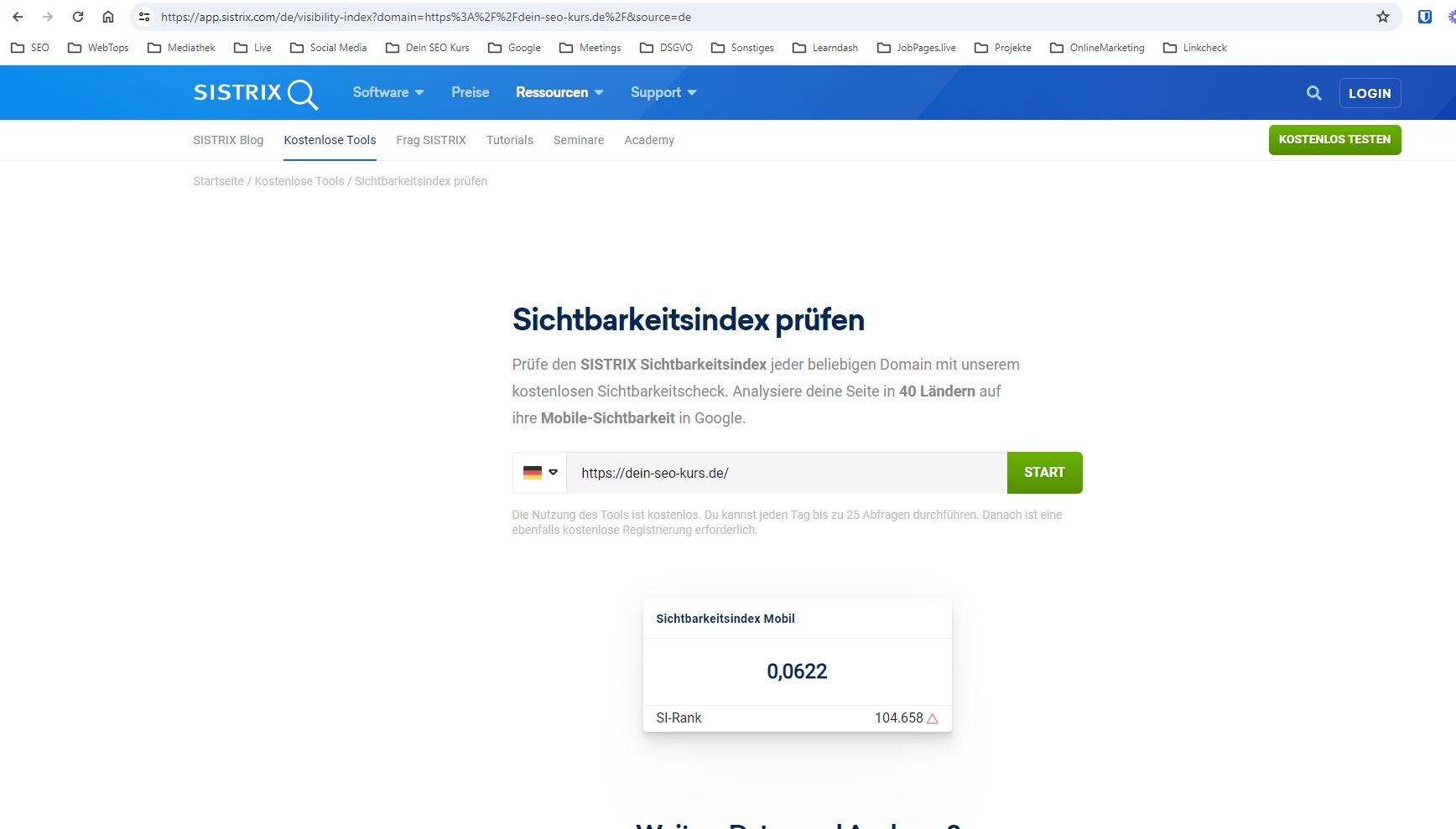Open the Preise menu item
Viewport: 1456px width, 829px height.
(470, 92)
